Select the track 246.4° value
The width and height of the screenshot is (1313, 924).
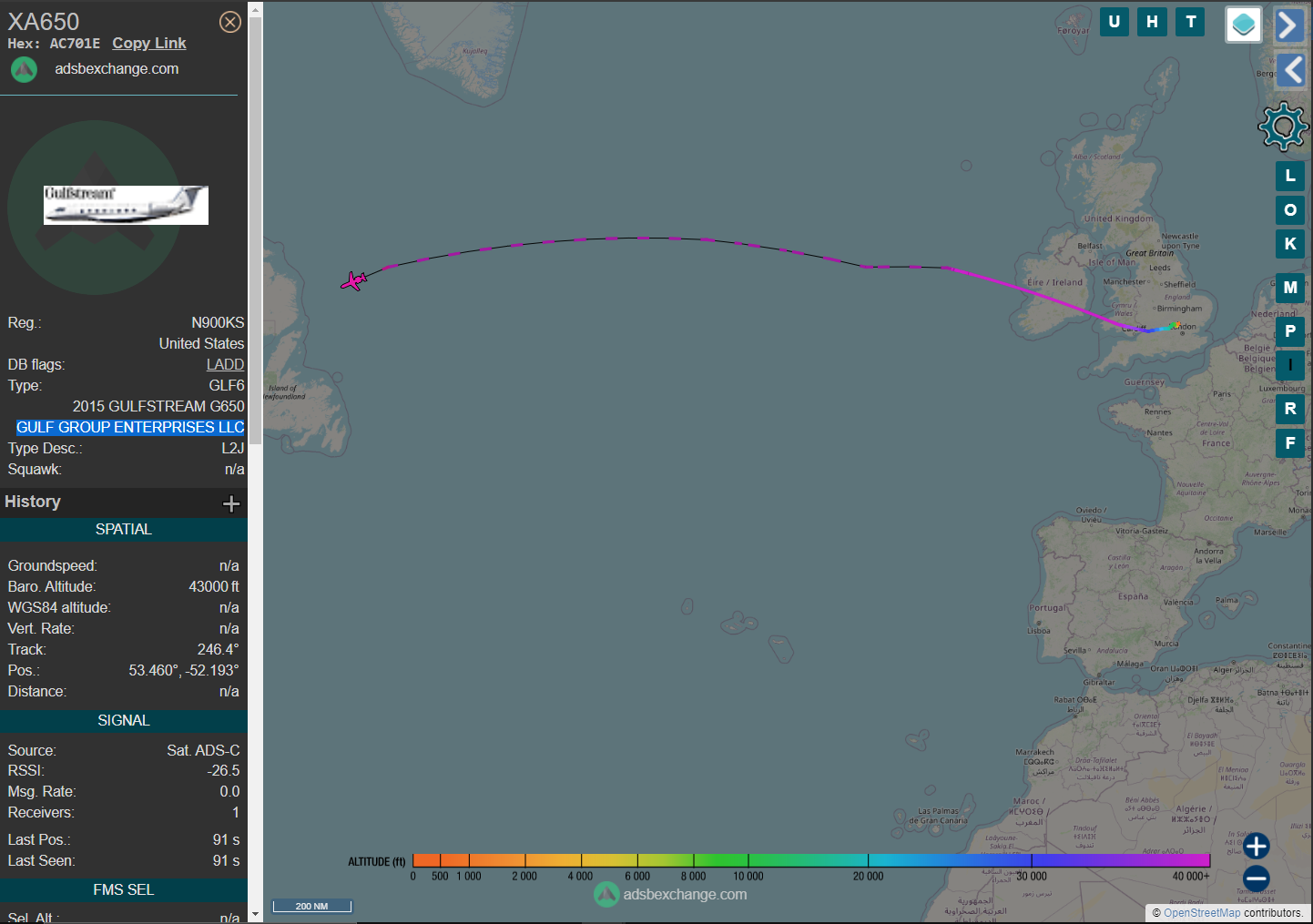[219, 649]
